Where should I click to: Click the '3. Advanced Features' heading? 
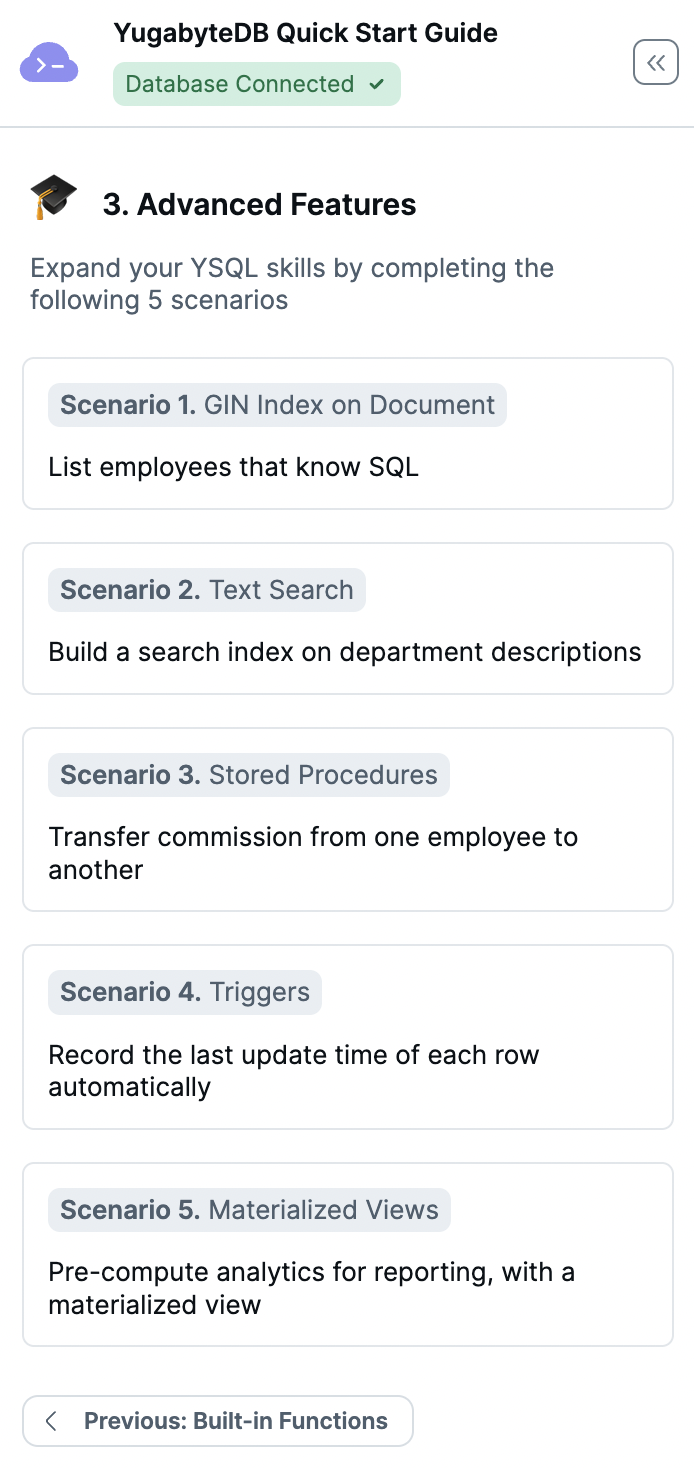pos(260,204)
